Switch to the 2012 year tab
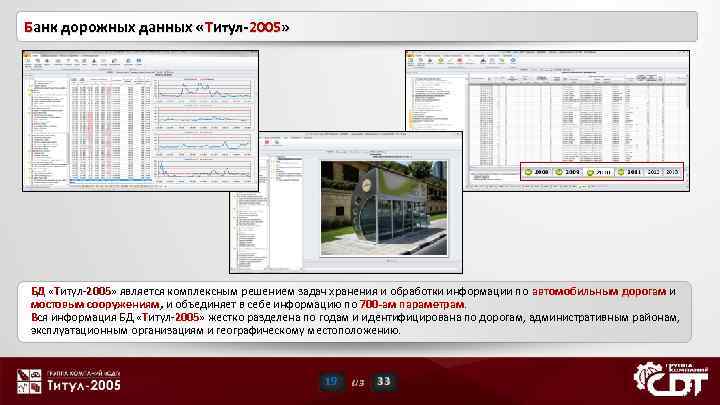The image size is (720, 405). click(x=653, y=172)
